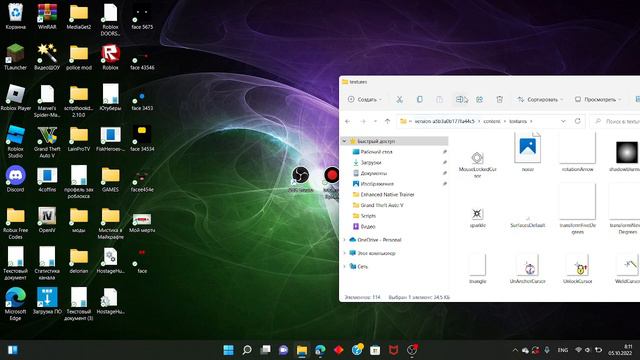
Task: Open the Recycle Bin (Корзина) desktop icon
Action: 16,16
